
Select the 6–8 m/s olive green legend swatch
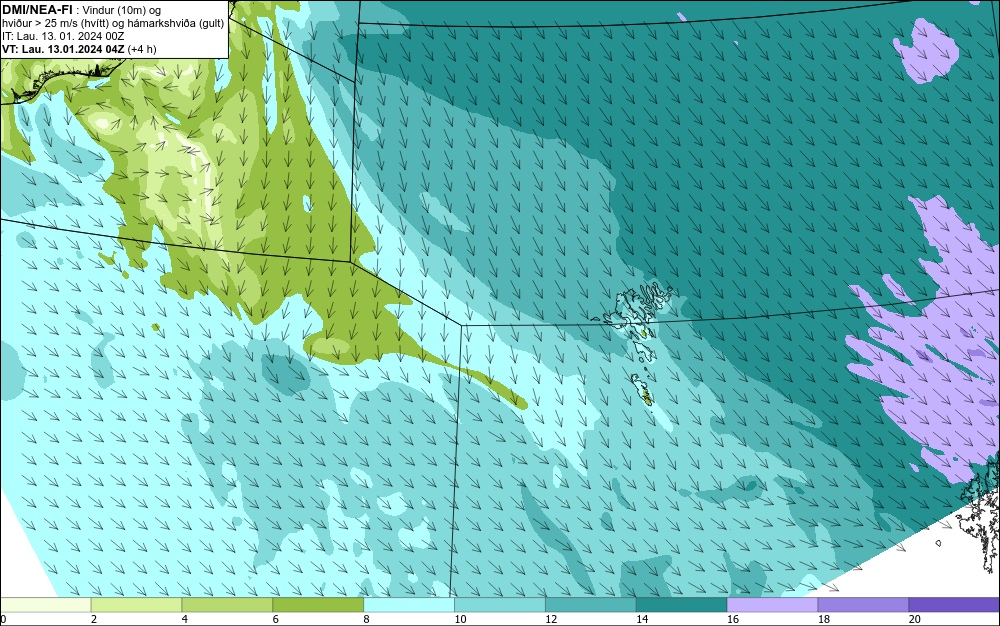click(318, 605)
